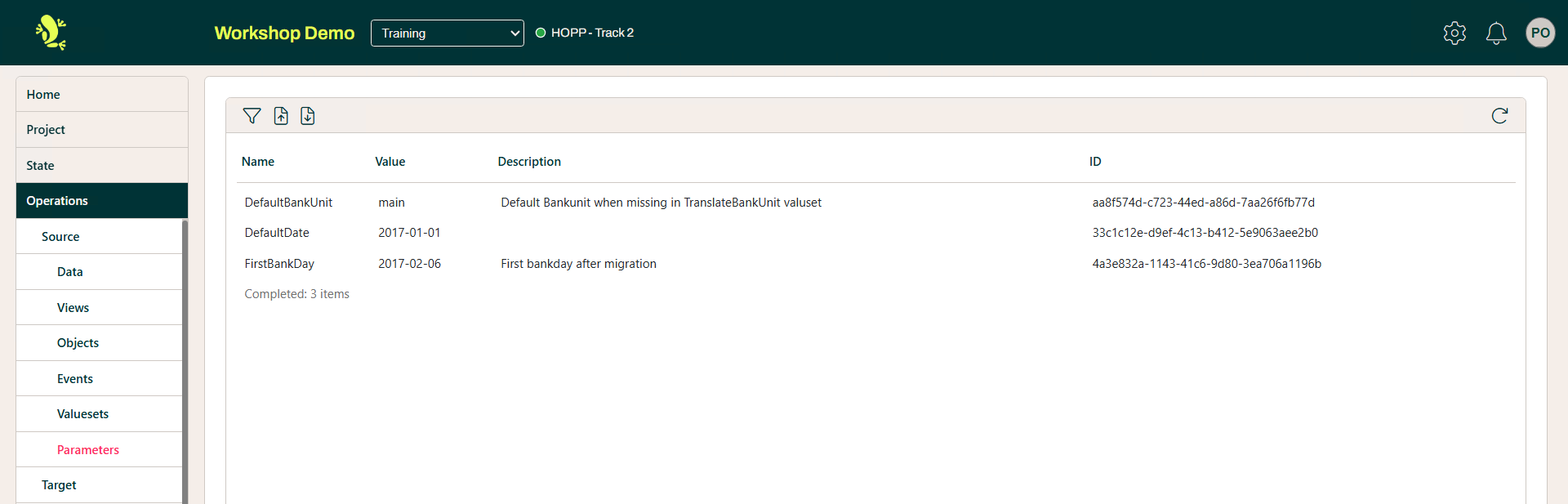Open the Valuesets page

coord(99,414)
